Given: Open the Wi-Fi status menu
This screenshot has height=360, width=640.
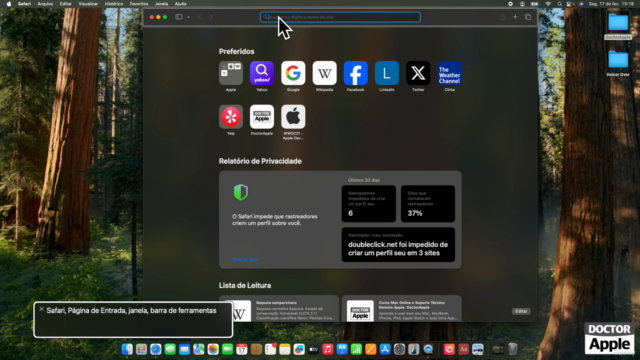Looking at the screenshot, I should pos(548,4).
